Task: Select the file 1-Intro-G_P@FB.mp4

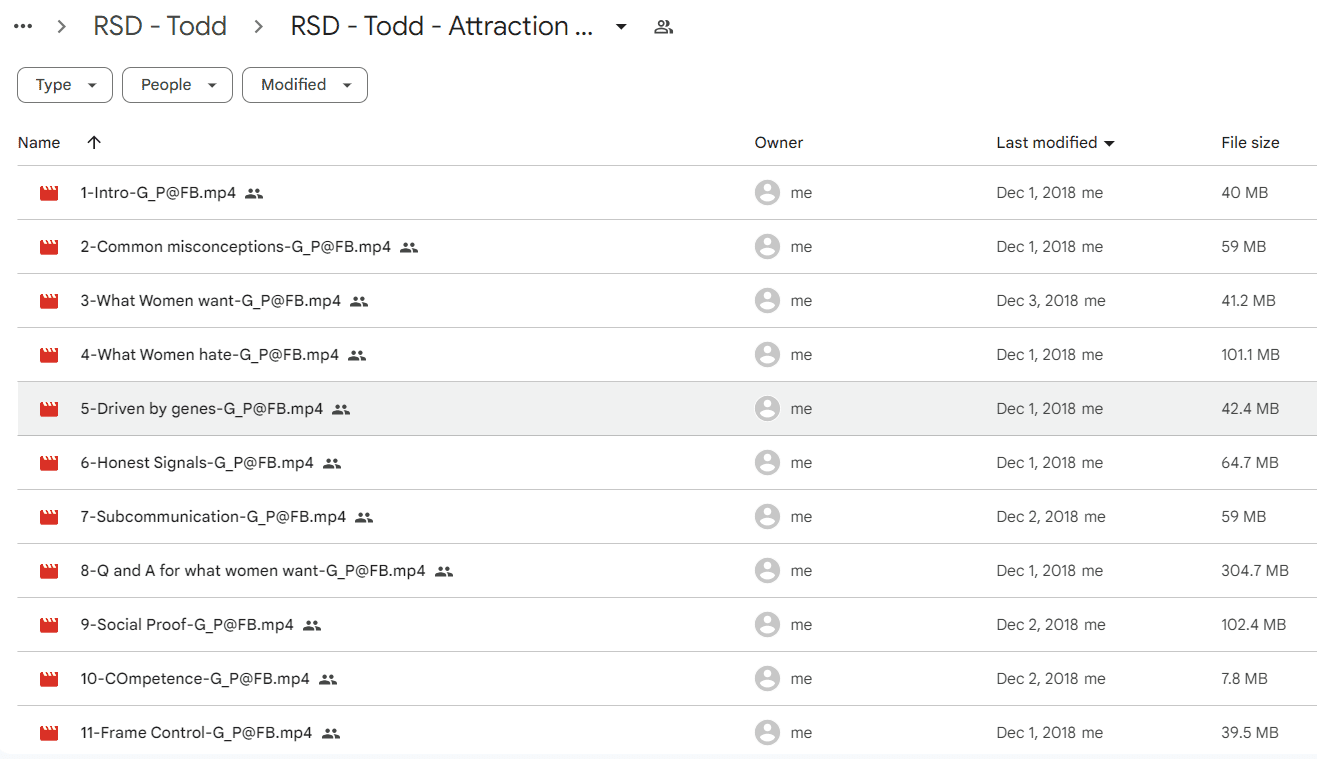Action: [x=158, y=193]
